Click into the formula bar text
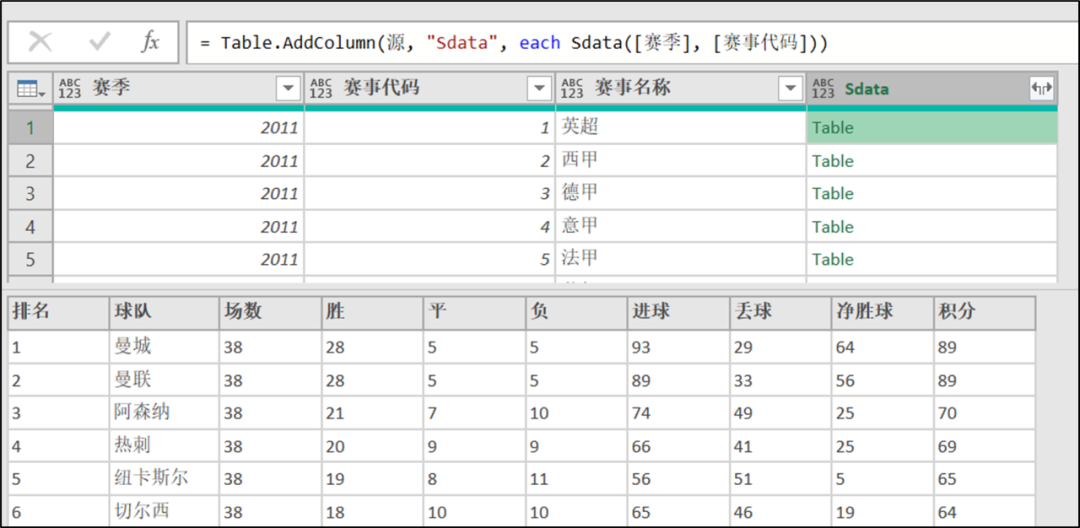The width and height of the screenshot is (1080, 528). pyautogui.click(x=514, y=43)
